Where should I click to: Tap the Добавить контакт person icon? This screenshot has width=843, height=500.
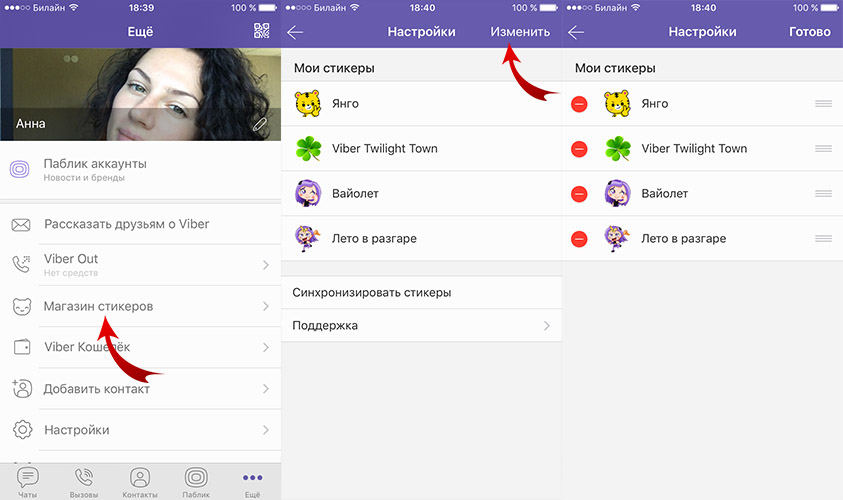22,388
